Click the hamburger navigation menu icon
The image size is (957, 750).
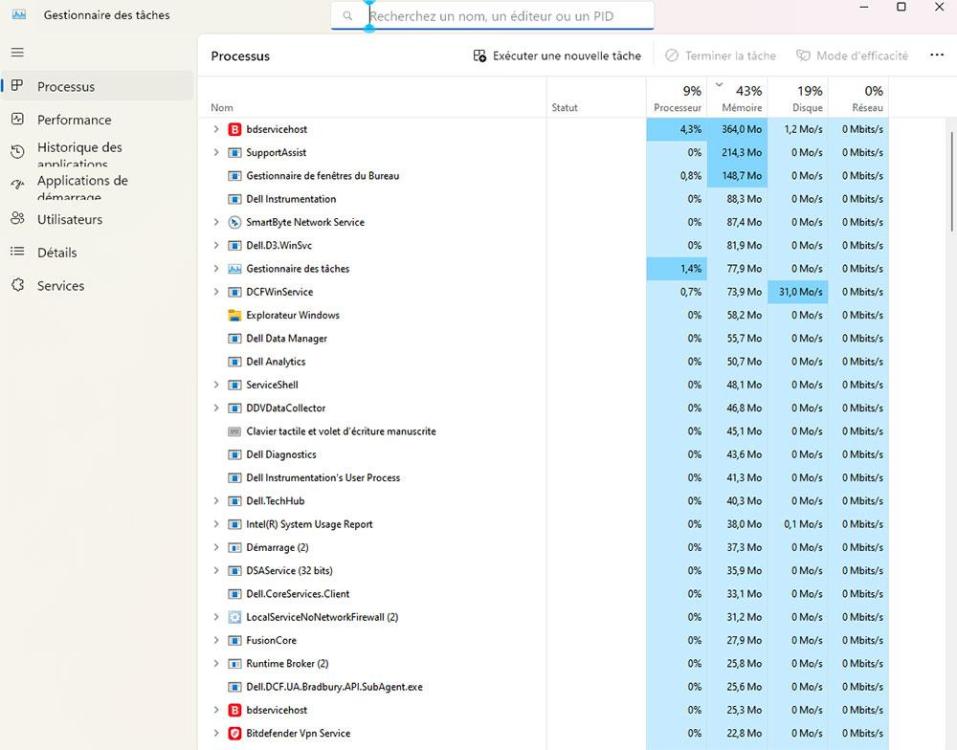point(17,52)
